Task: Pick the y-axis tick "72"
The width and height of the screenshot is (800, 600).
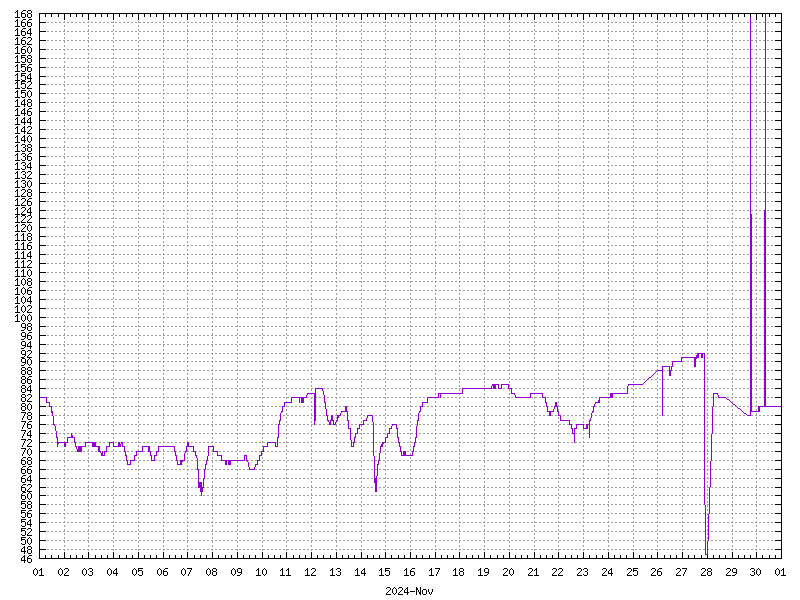Action: tap(27, 442)
